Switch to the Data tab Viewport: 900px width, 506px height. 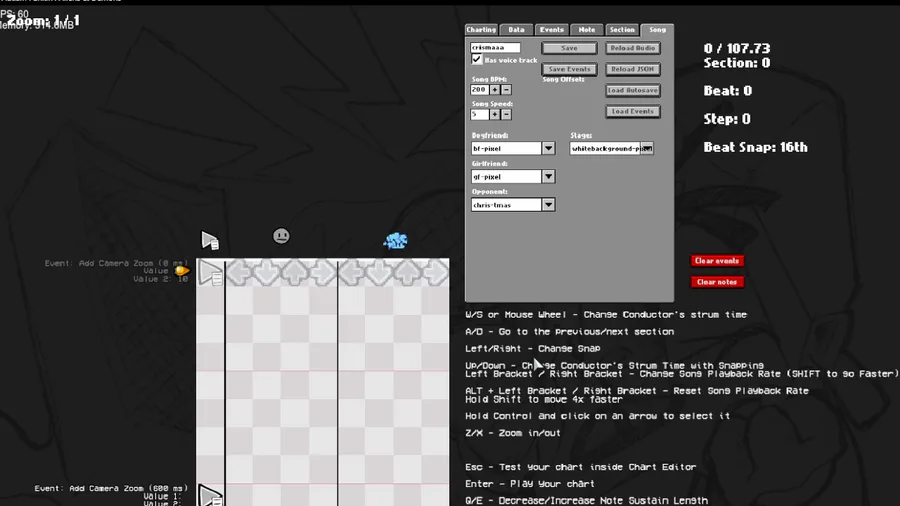coord(516,30)
